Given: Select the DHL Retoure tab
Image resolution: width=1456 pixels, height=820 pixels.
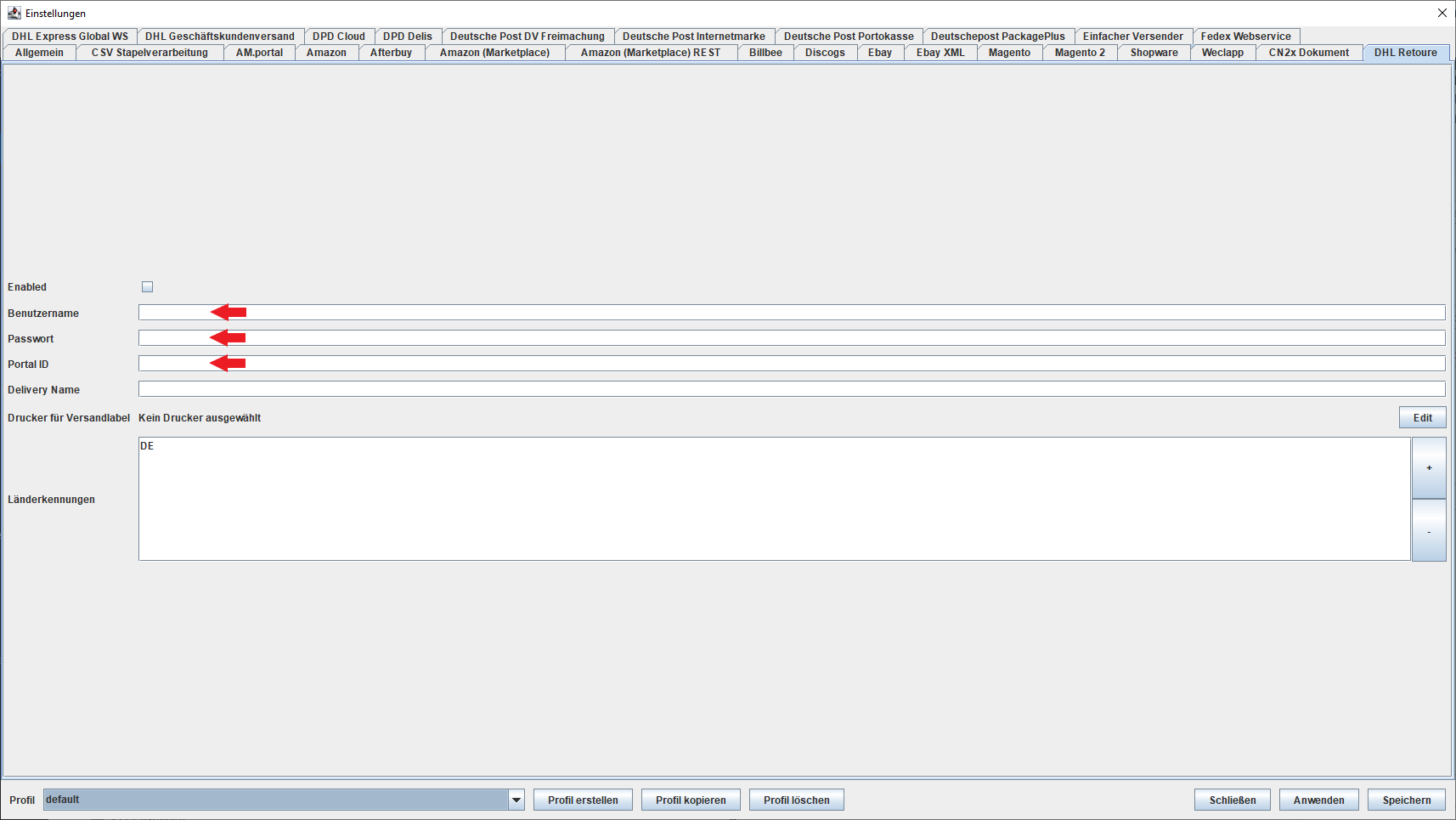Looking at the screenshot, I should [1406, 53].
